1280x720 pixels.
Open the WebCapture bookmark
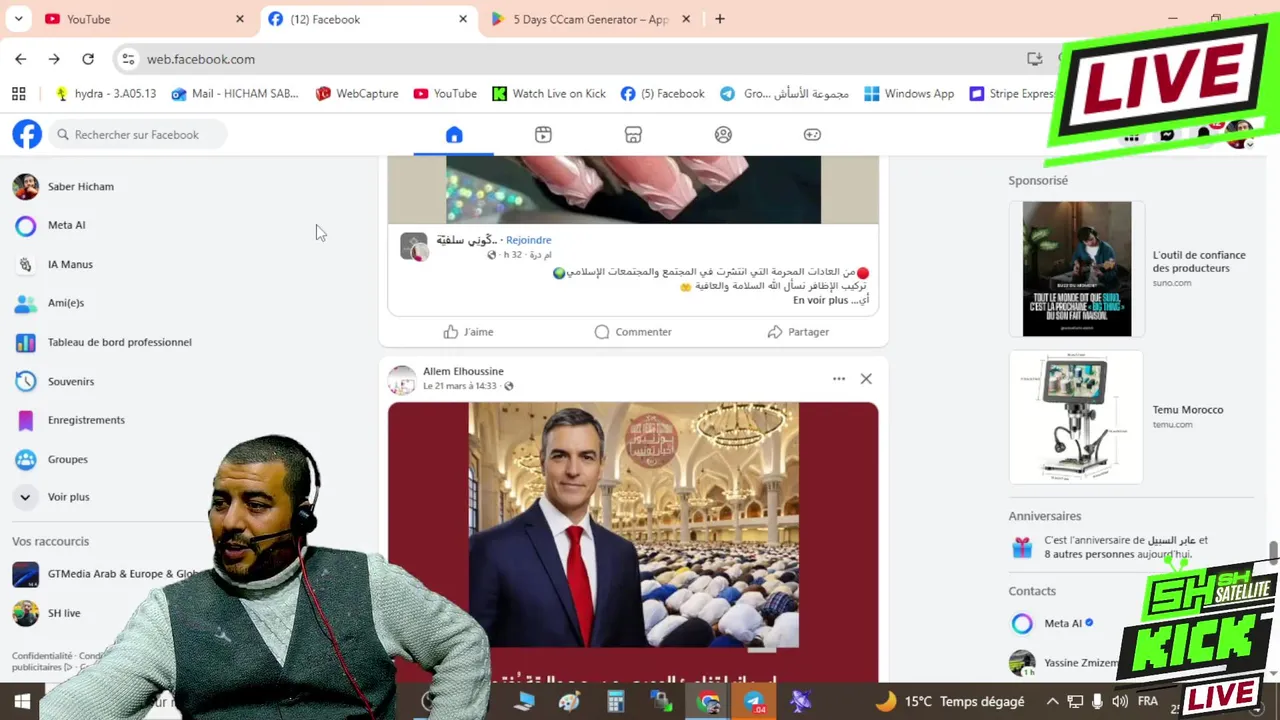click(x=357, y=93)
